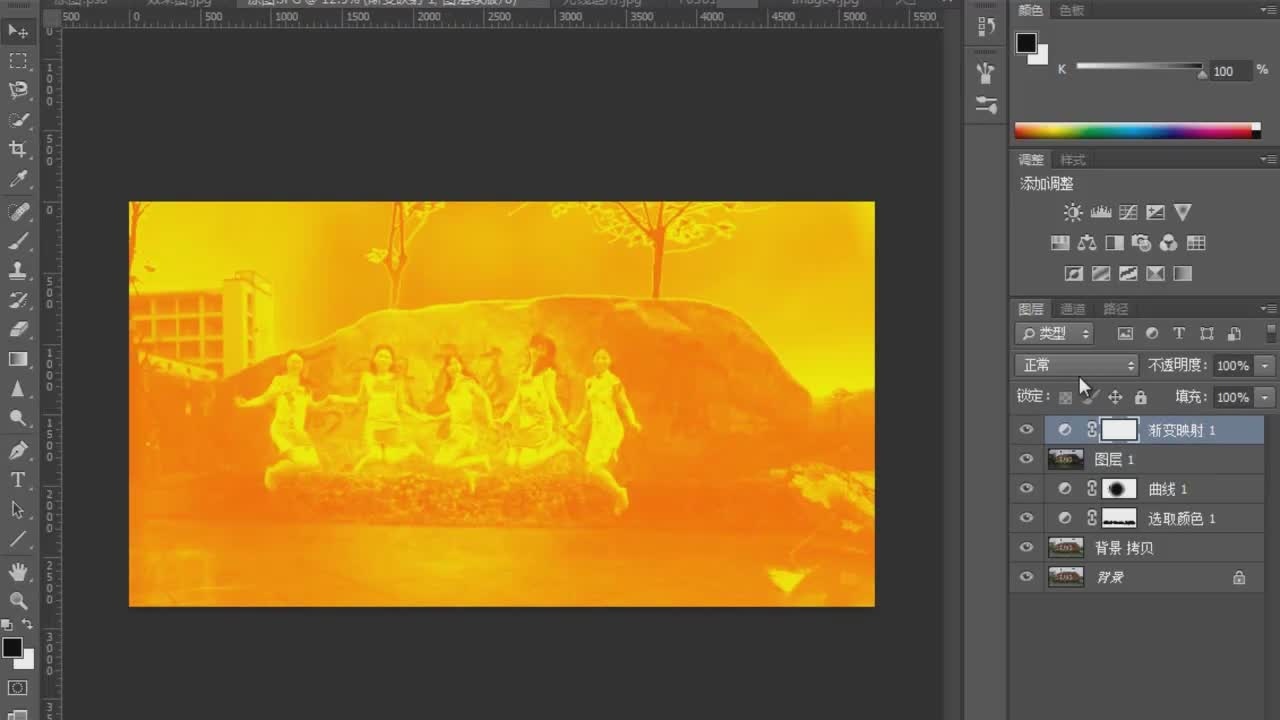Open the Layers panel flyout menu

pyautogui.click(x=1269, y=308)
